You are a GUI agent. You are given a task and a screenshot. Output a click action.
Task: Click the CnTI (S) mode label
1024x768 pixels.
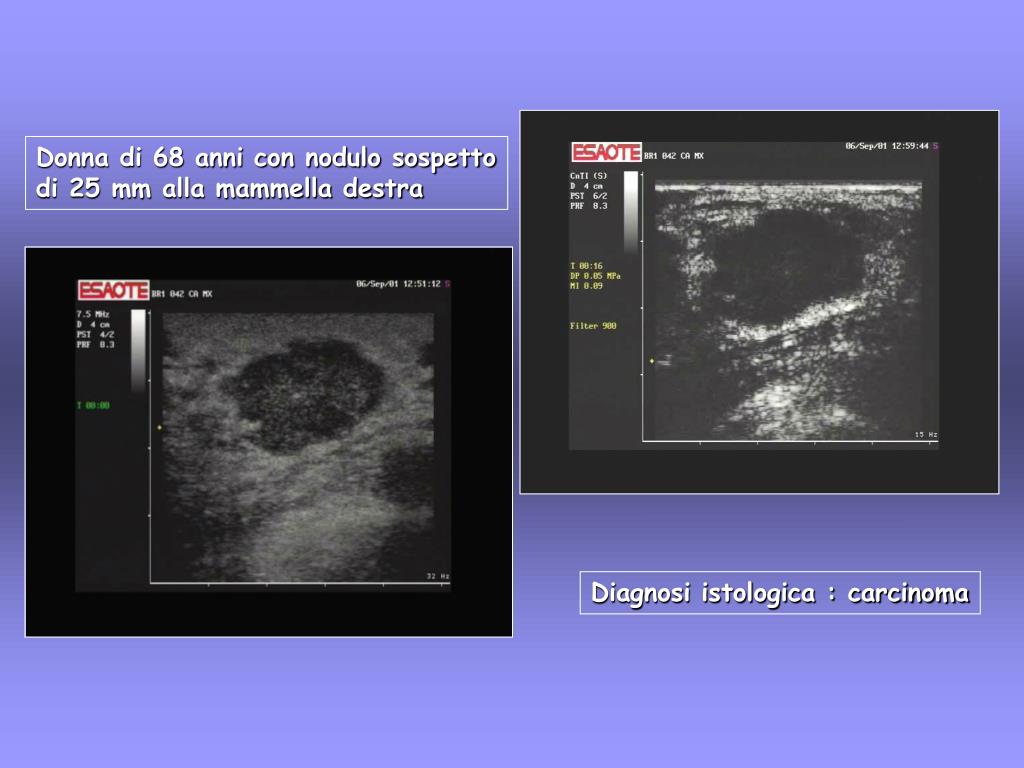point(586,176)
